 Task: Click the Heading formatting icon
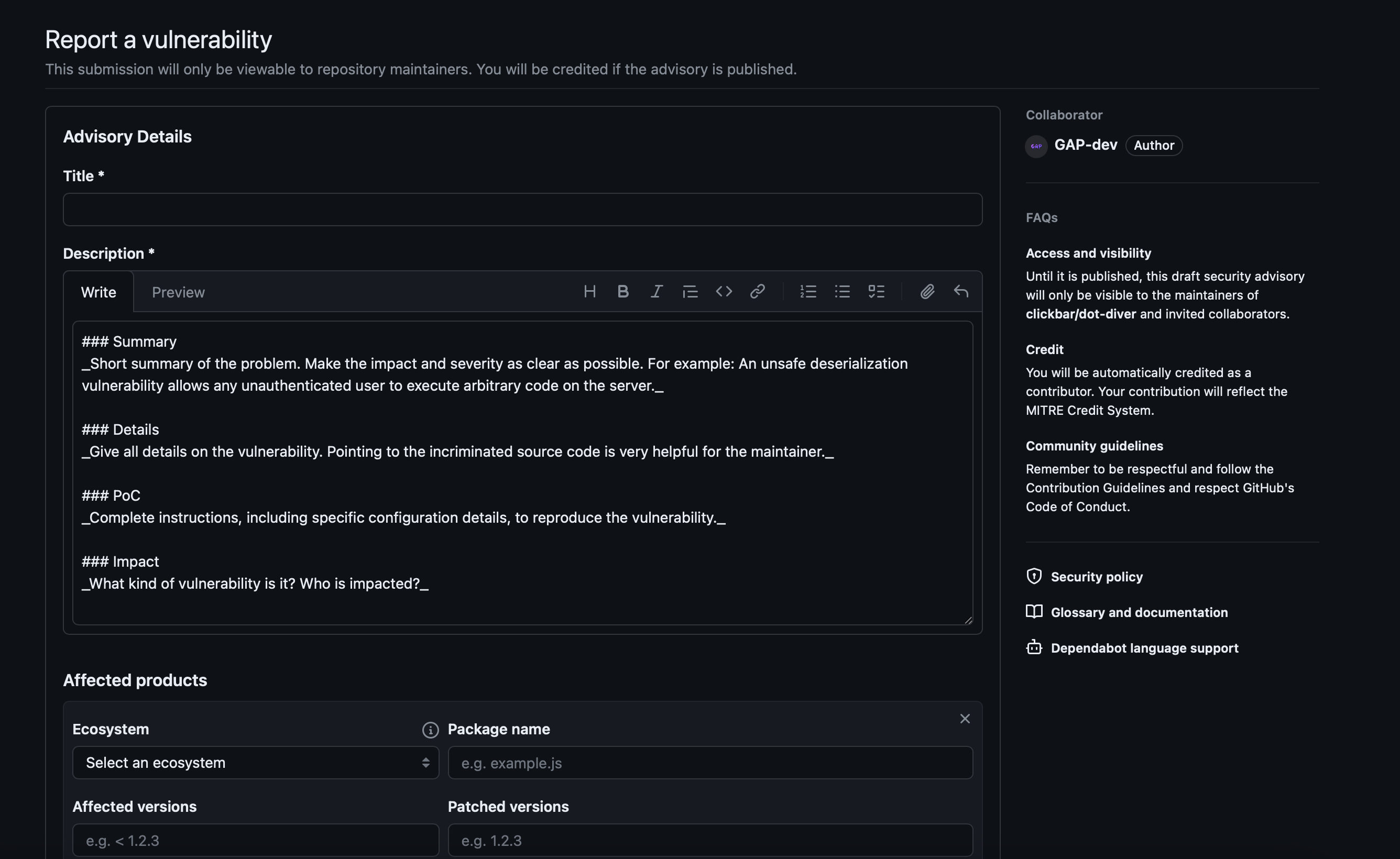[589, 291]
